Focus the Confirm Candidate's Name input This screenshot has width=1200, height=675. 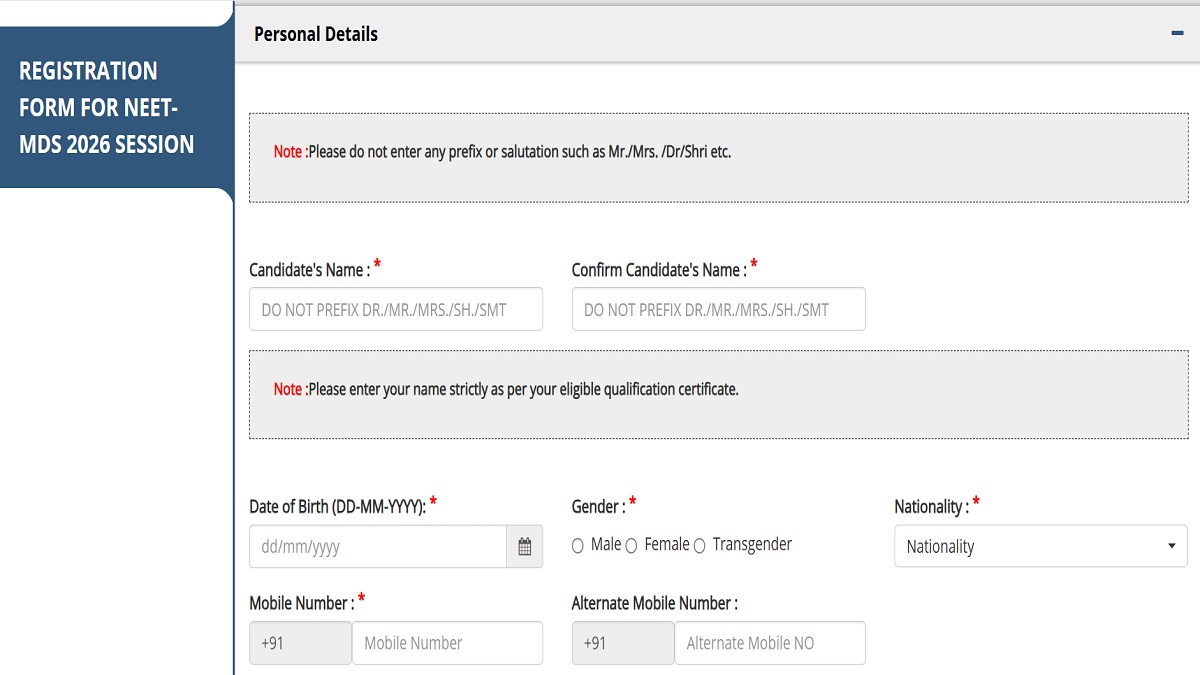tap(718, 310)
